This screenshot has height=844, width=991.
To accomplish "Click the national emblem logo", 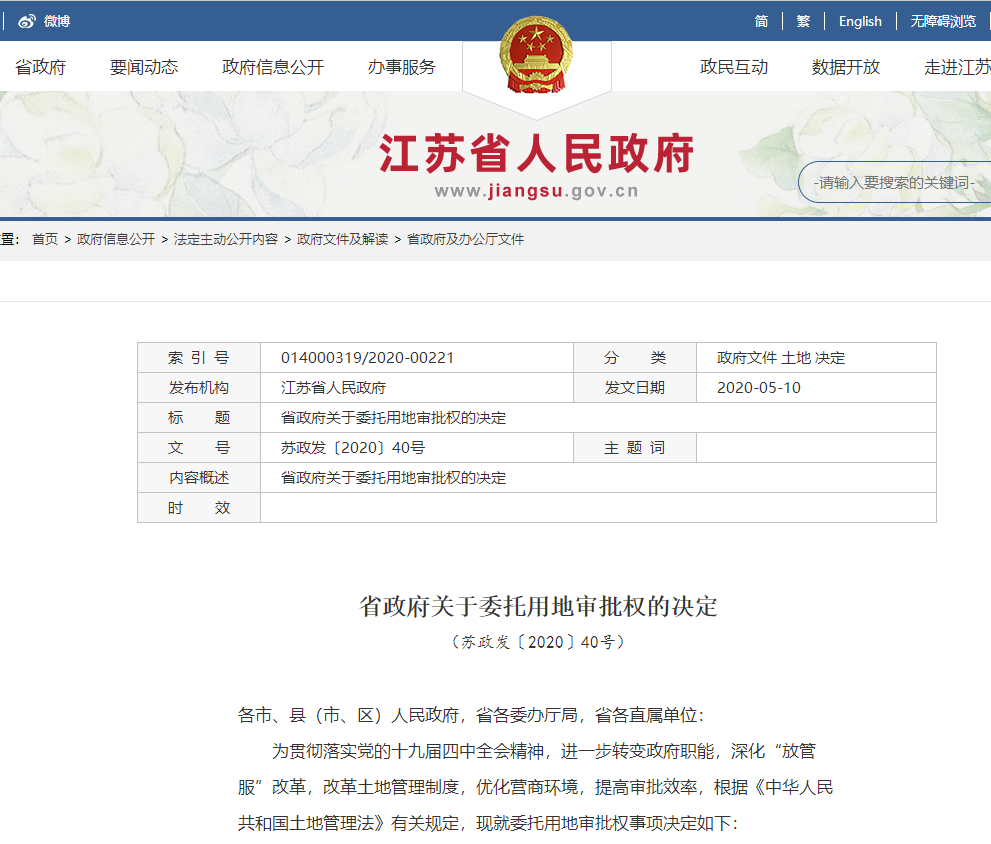I will (x=536, y=56).
